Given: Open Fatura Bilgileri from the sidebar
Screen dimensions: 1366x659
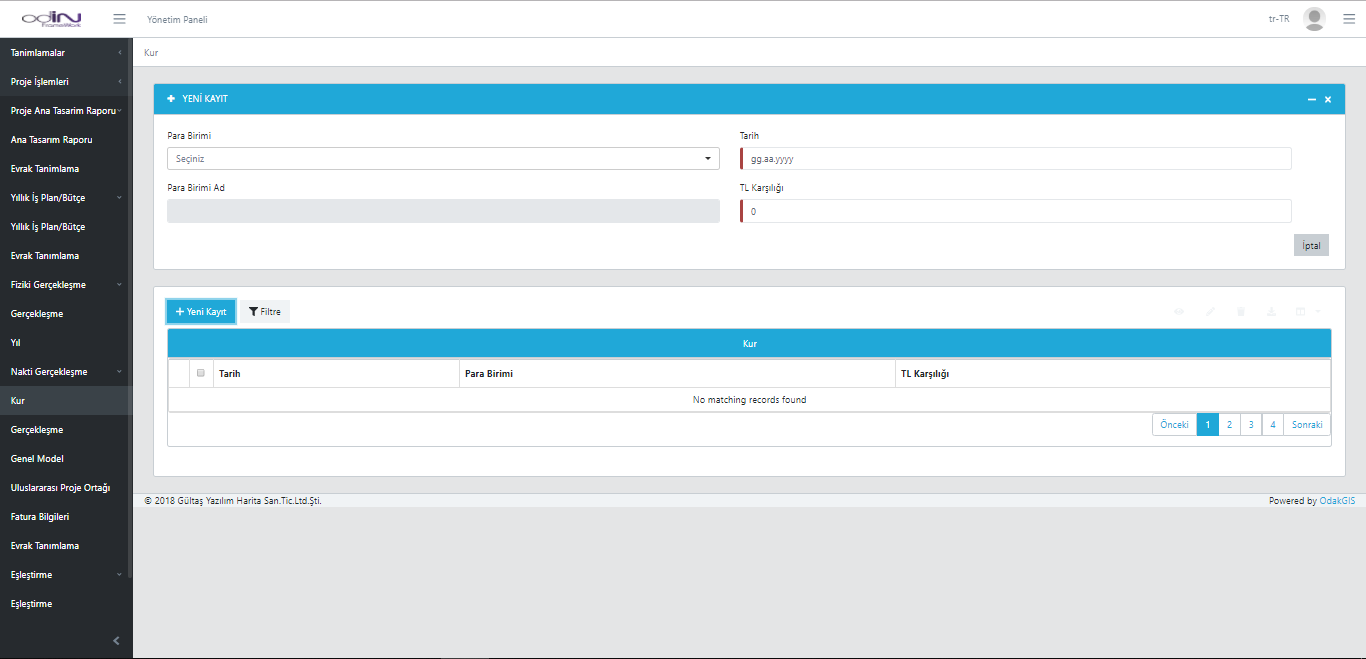Looking at the screenshot, I should 40,517.
